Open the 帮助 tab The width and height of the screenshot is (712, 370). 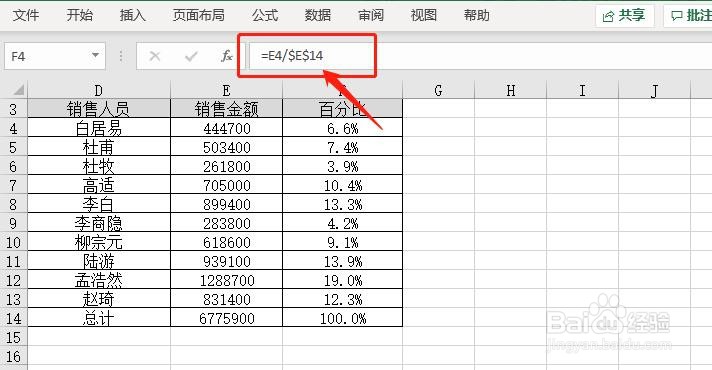pyautogui.click(x=476, y=15)
